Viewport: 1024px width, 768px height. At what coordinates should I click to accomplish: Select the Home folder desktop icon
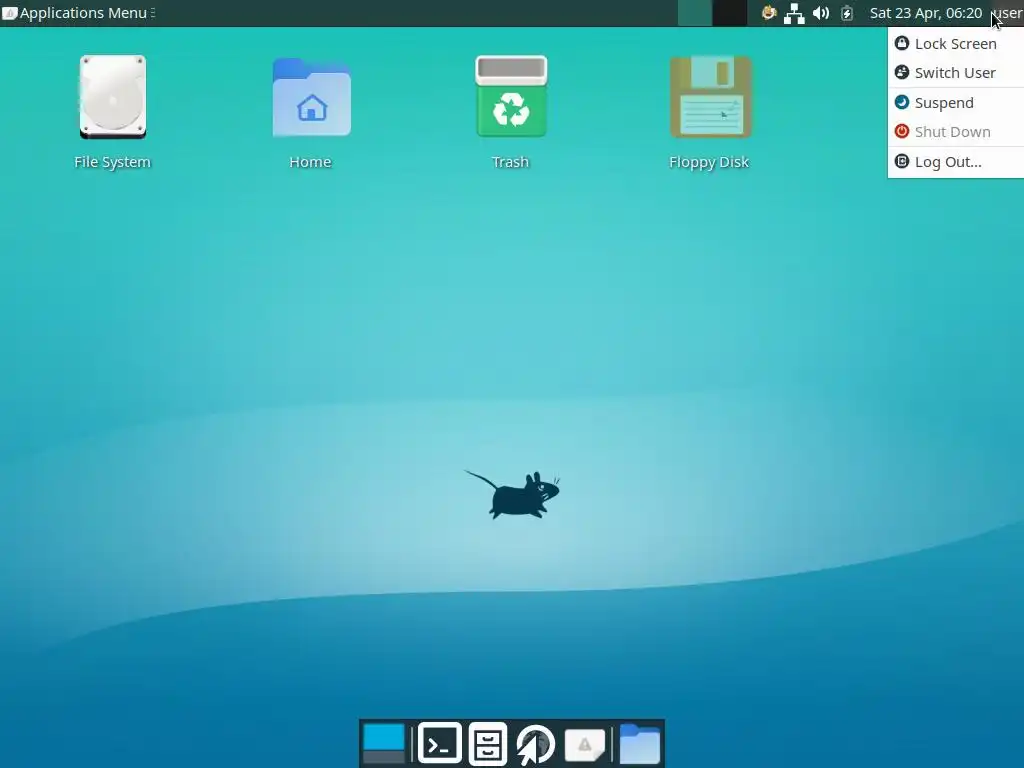pos(312,97)
